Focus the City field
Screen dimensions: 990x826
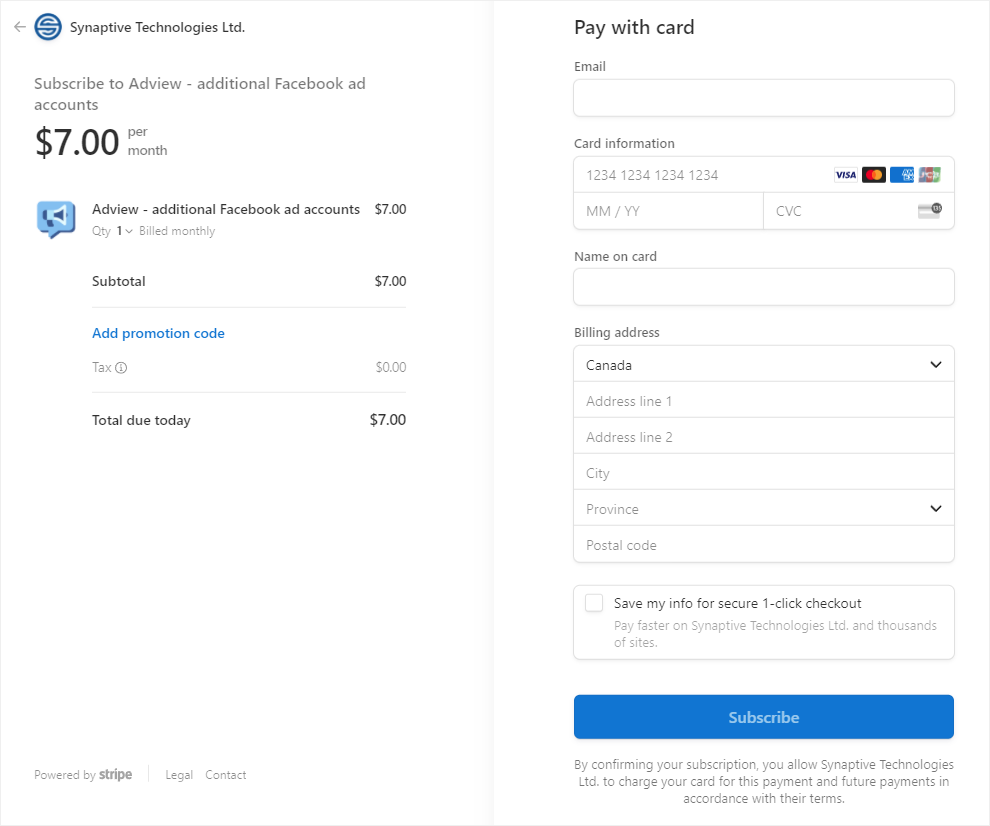pos(764,472)
